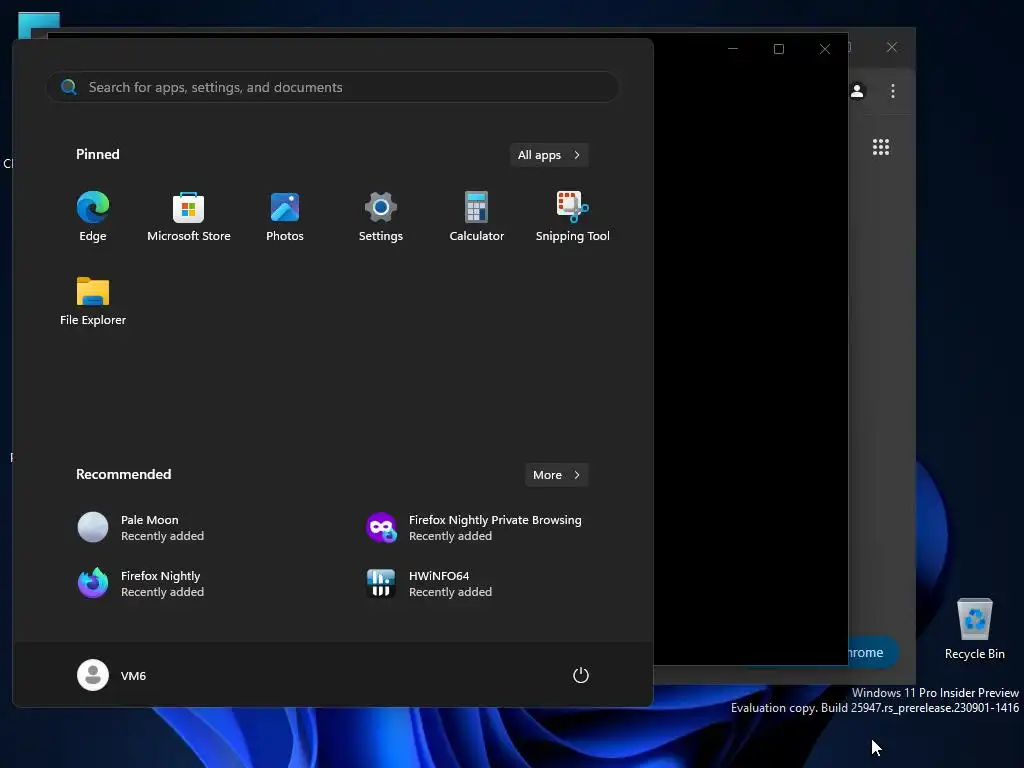Open Google apps grid in Chrome

pos(881,147)
